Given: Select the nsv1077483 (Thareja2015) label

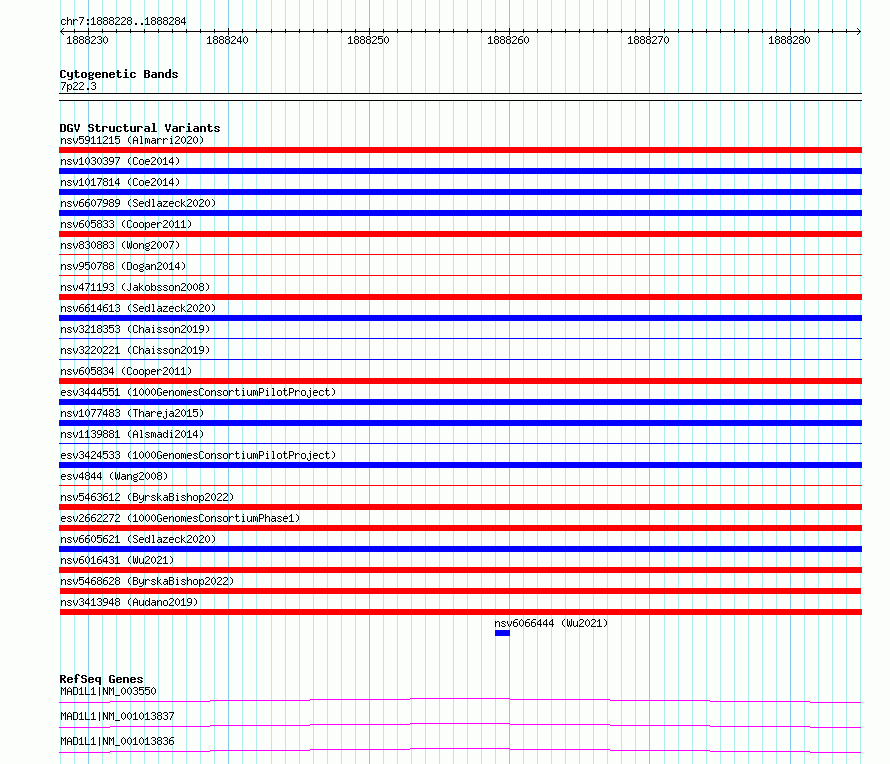Looking at the screenshot, I should [132, 413].
